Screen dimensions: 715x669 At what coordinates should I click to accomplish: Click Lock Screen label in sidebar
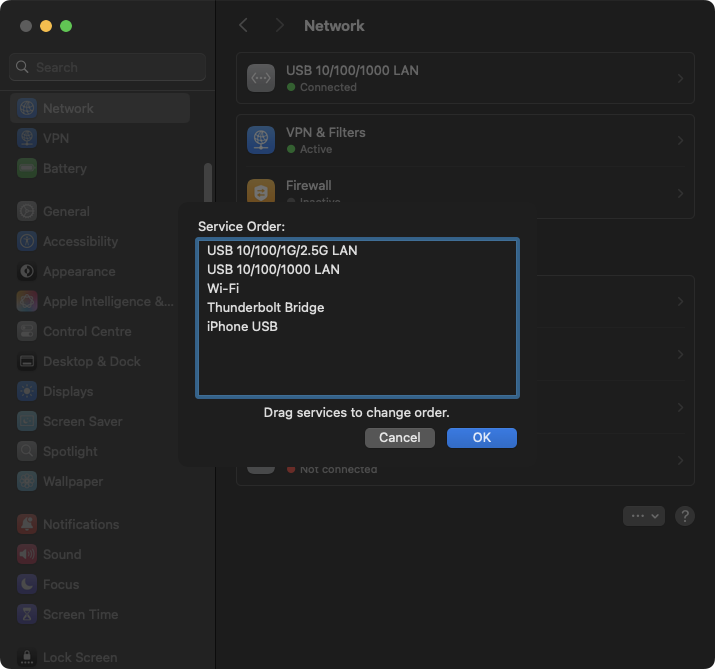pyautogui.click(x=80, y=658)
